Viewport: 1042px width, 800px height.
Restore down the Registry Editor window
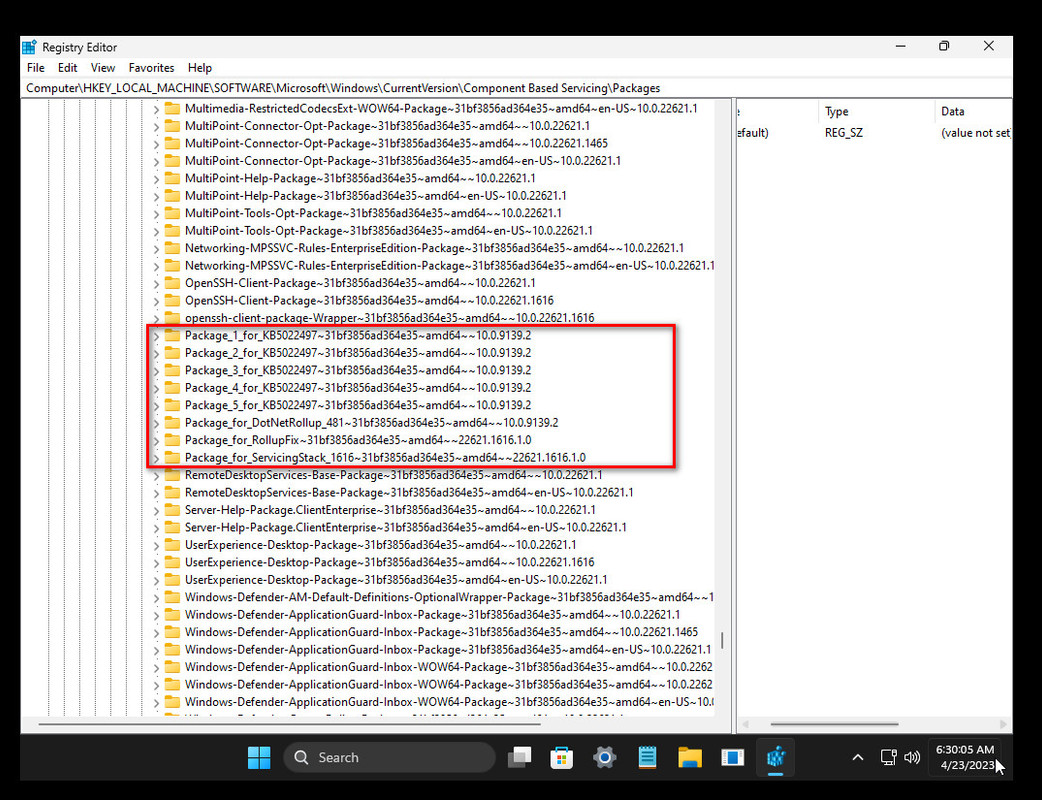[x=944, y=47]
